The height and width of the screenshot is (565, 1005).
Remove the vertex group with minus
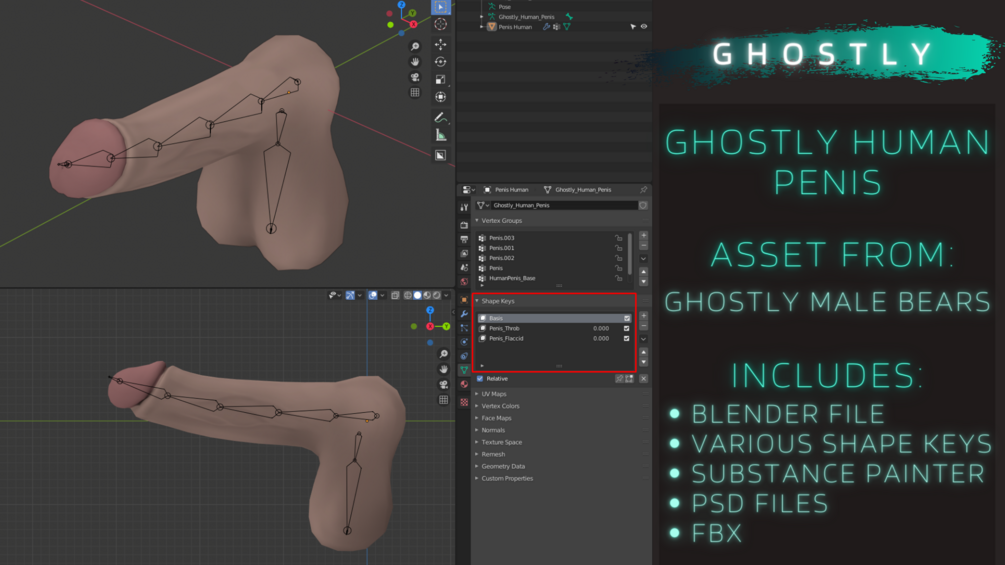click(x=644, y=245)
